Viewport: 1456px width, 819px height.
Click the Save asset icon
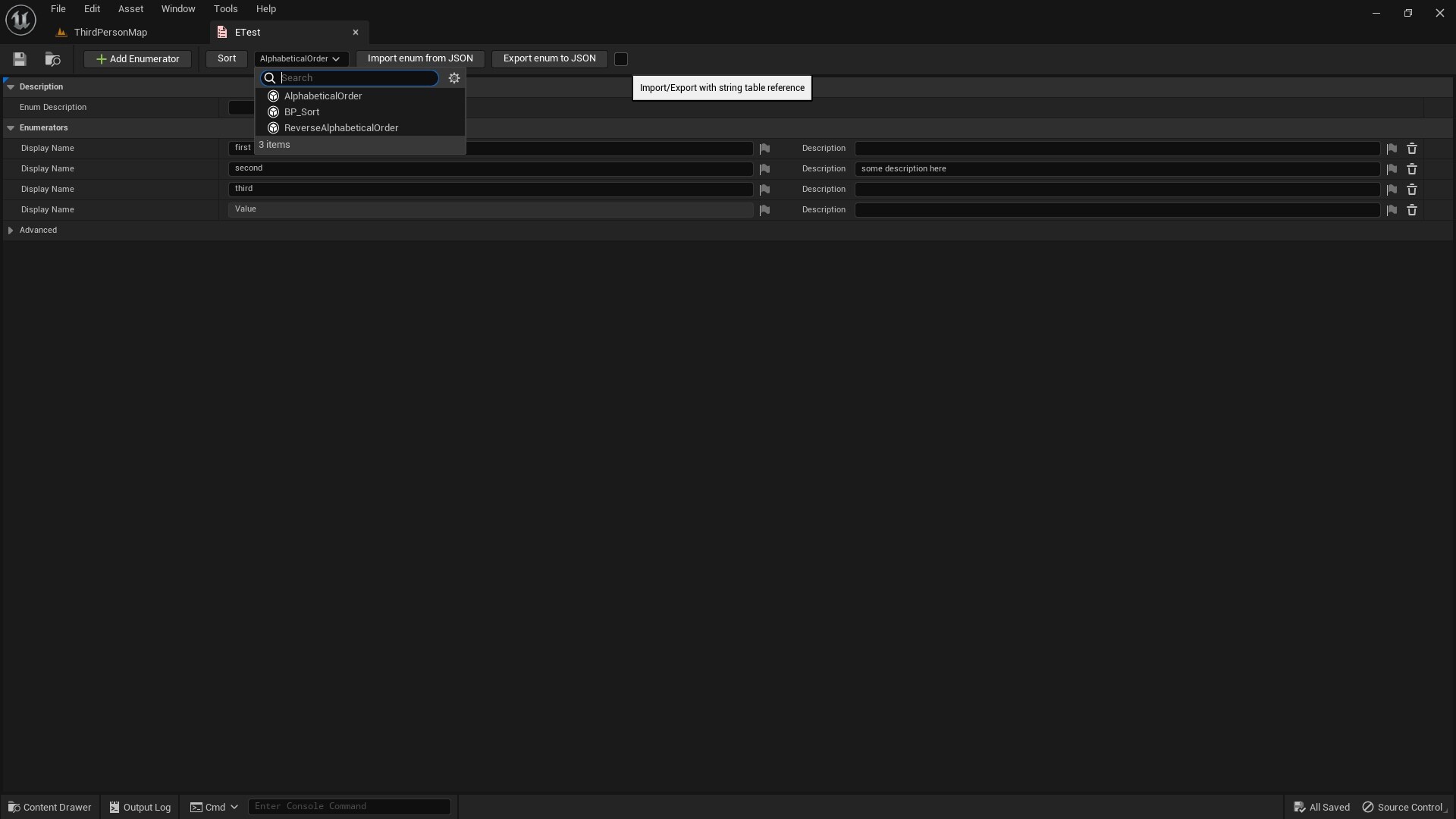(19, 59)
